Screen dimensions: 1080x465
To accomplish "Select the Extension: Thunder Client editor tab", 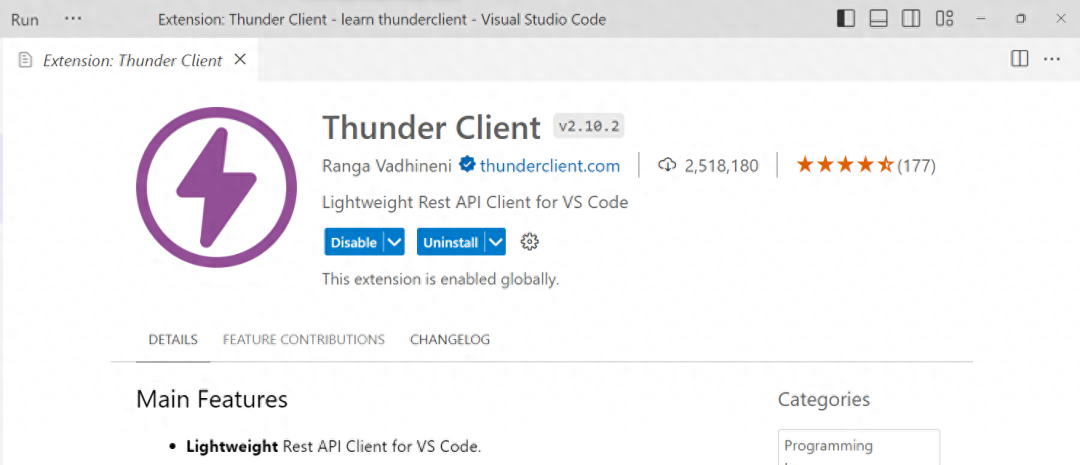I will 129,60.
